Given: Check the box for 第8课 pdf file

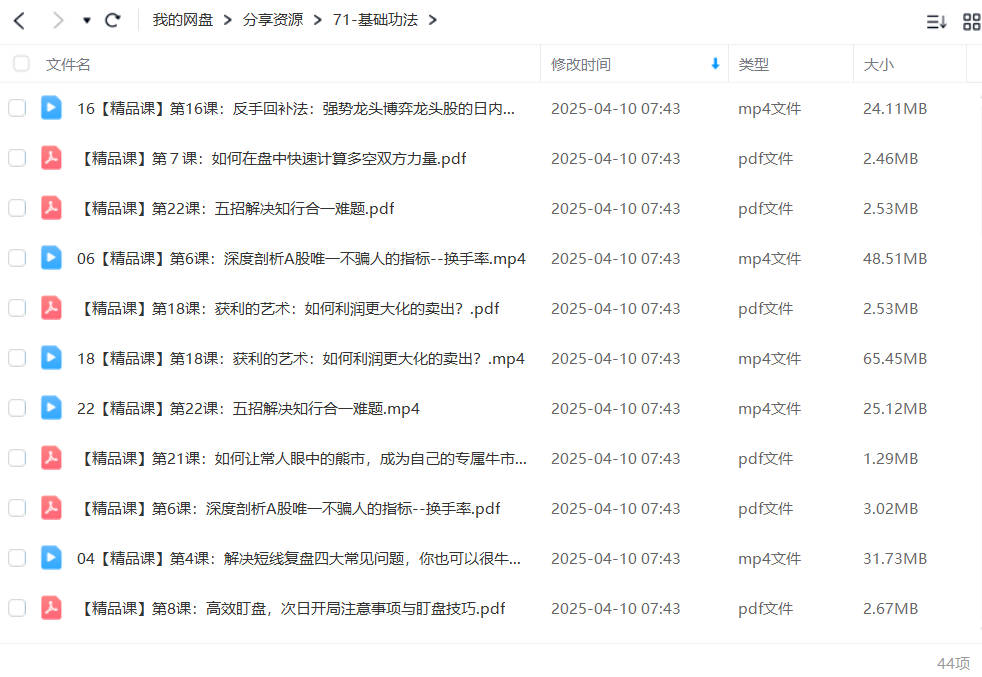Looking at the screenshot, I should (17, 608).
